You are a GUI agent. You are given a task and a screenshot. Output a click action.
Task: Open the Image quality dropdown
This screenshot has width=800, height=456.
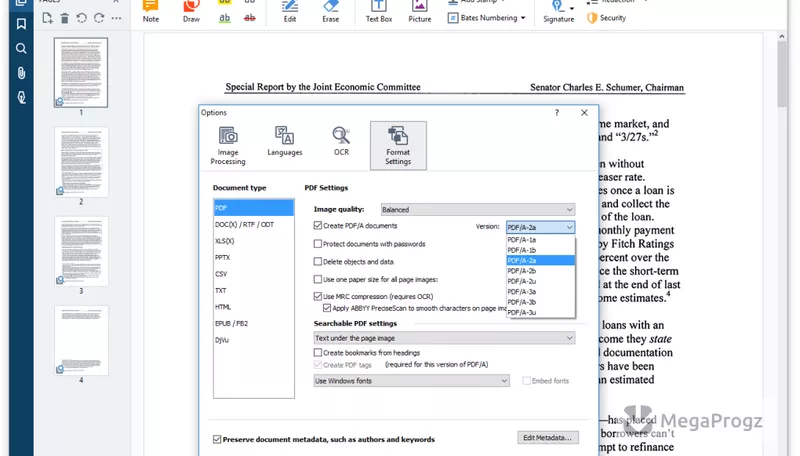pos(478,209)
